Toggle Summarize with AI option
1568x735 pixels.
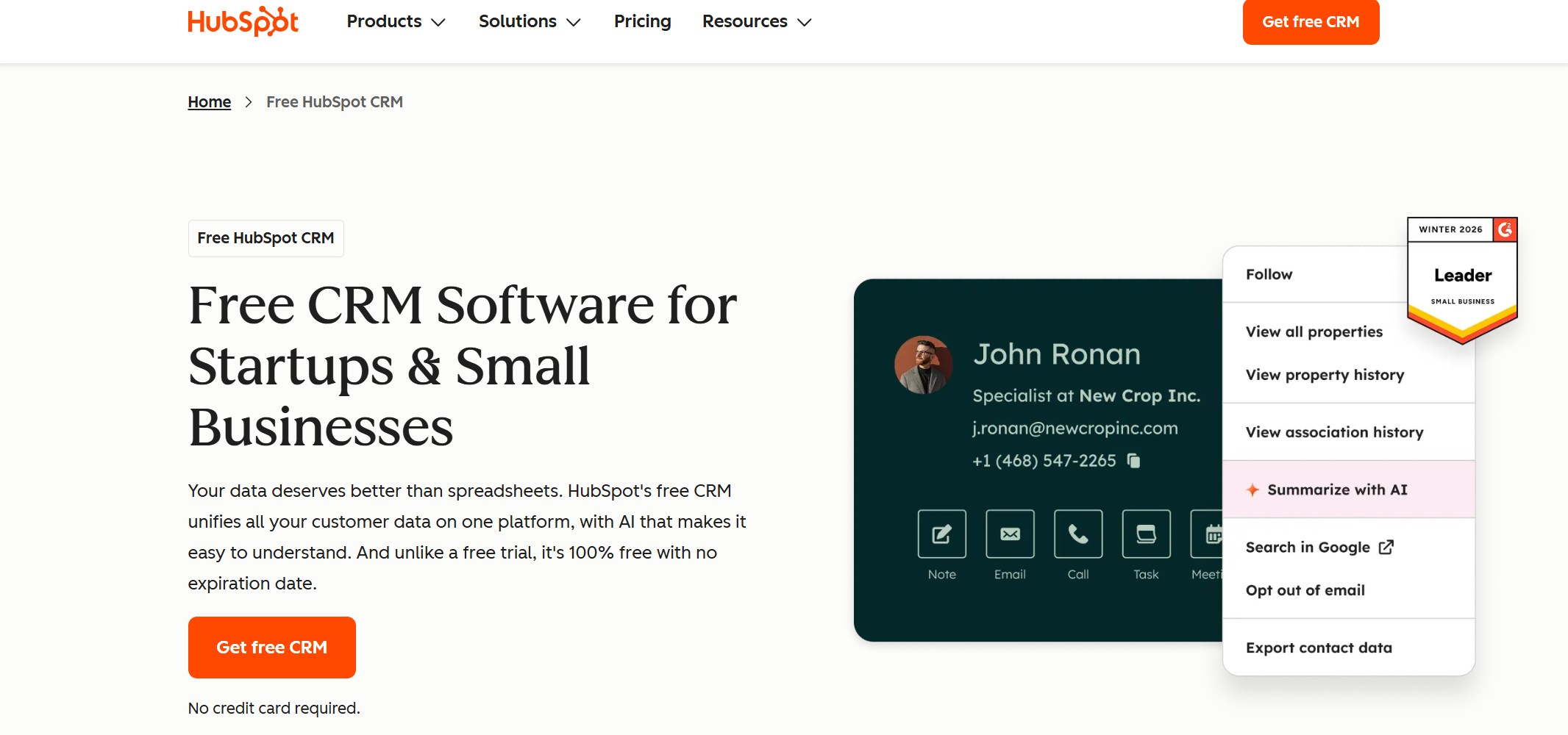tap(1336, 489)
